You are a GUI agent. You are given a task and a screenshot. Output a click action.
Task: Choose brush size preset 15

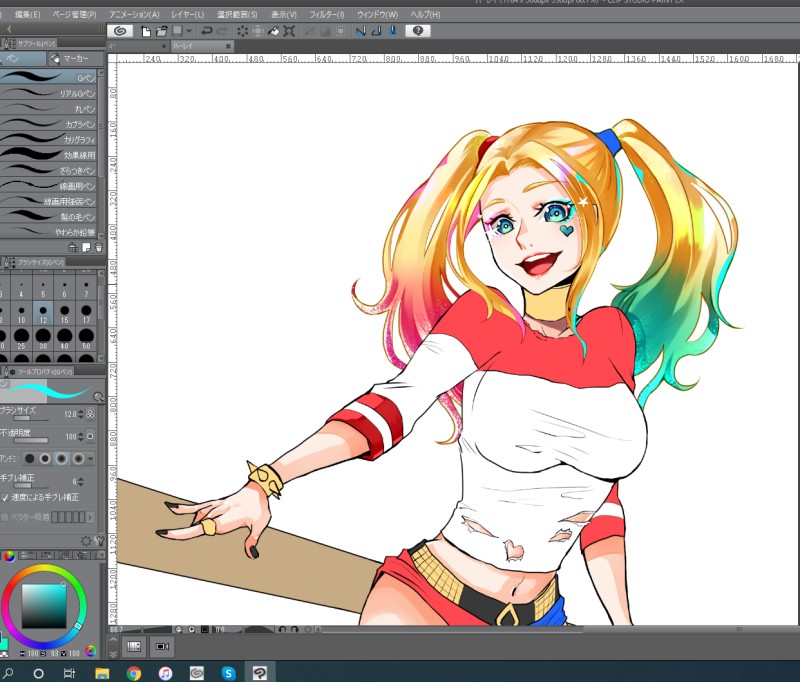click(x=65, y=313)
